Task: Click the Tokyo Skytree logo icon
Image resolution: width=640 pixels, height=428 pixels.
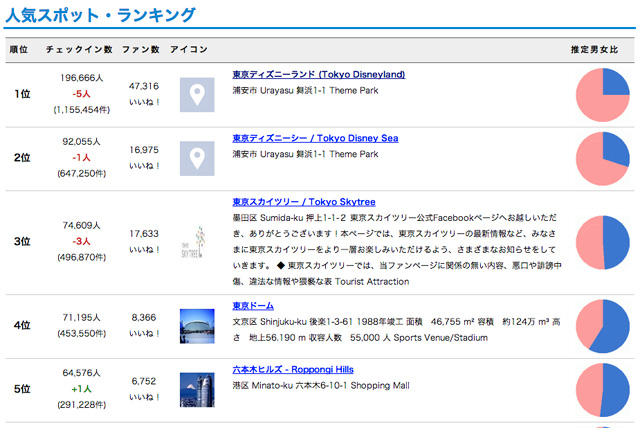Action: coord(194,242)
